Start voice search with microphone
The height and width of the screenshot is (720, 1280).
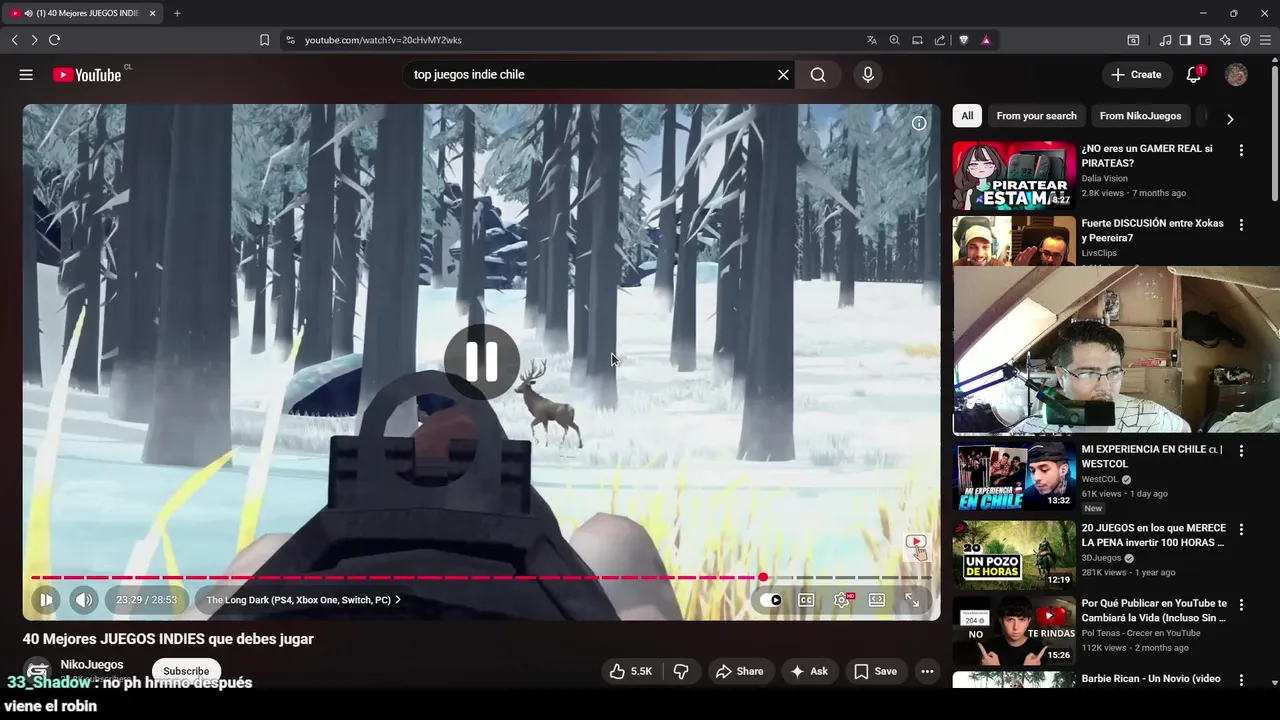click(867, 75)
